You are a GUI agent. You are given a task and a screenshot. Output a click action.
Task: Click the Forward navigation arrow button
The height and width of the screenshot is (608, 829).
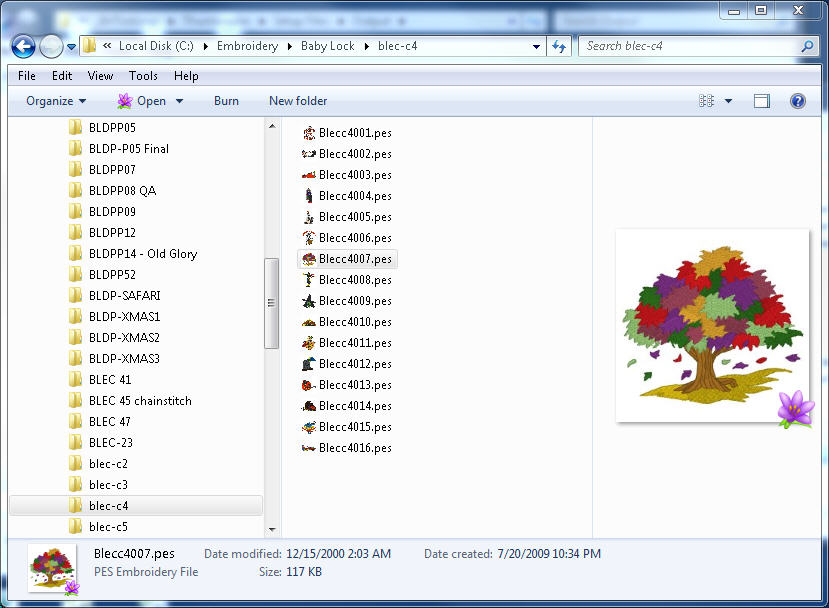(50, 46)
